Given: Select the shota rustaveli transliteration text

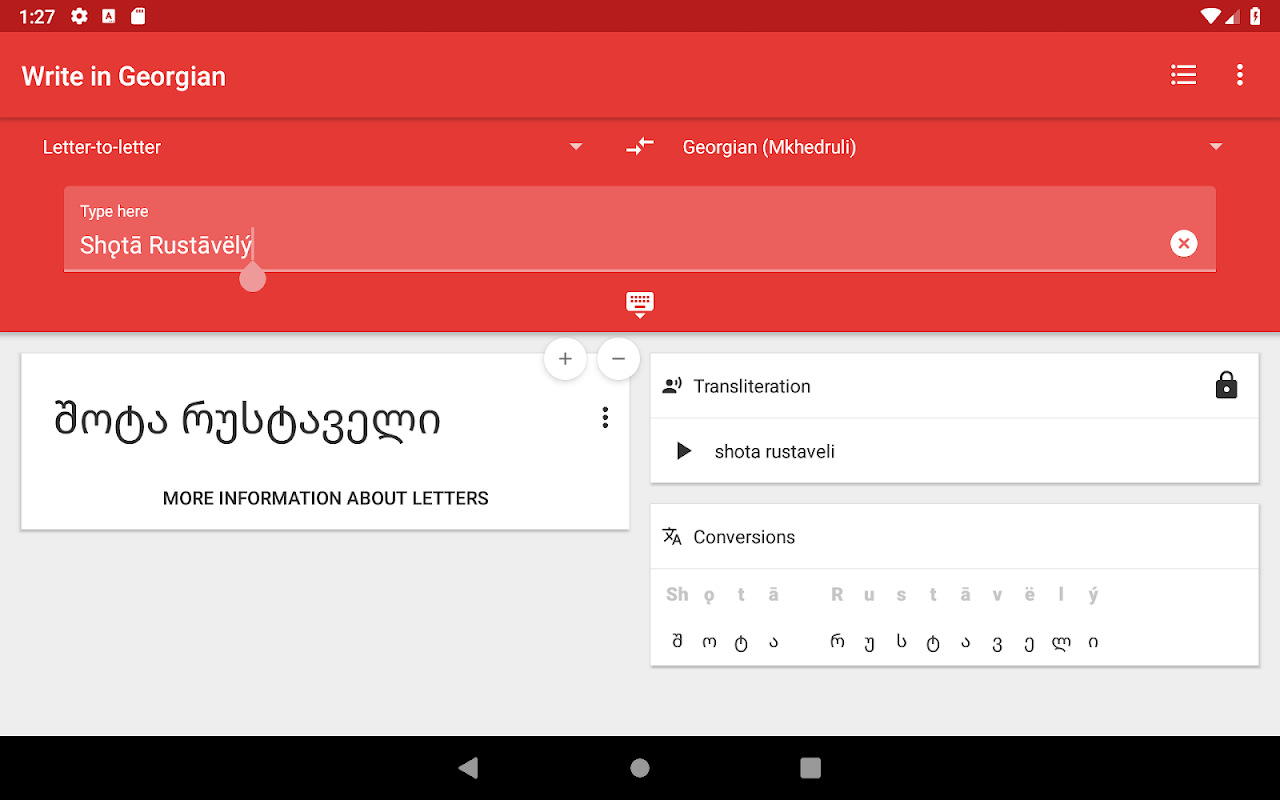Looking at the screenshot, I should [x=775, y=451].
